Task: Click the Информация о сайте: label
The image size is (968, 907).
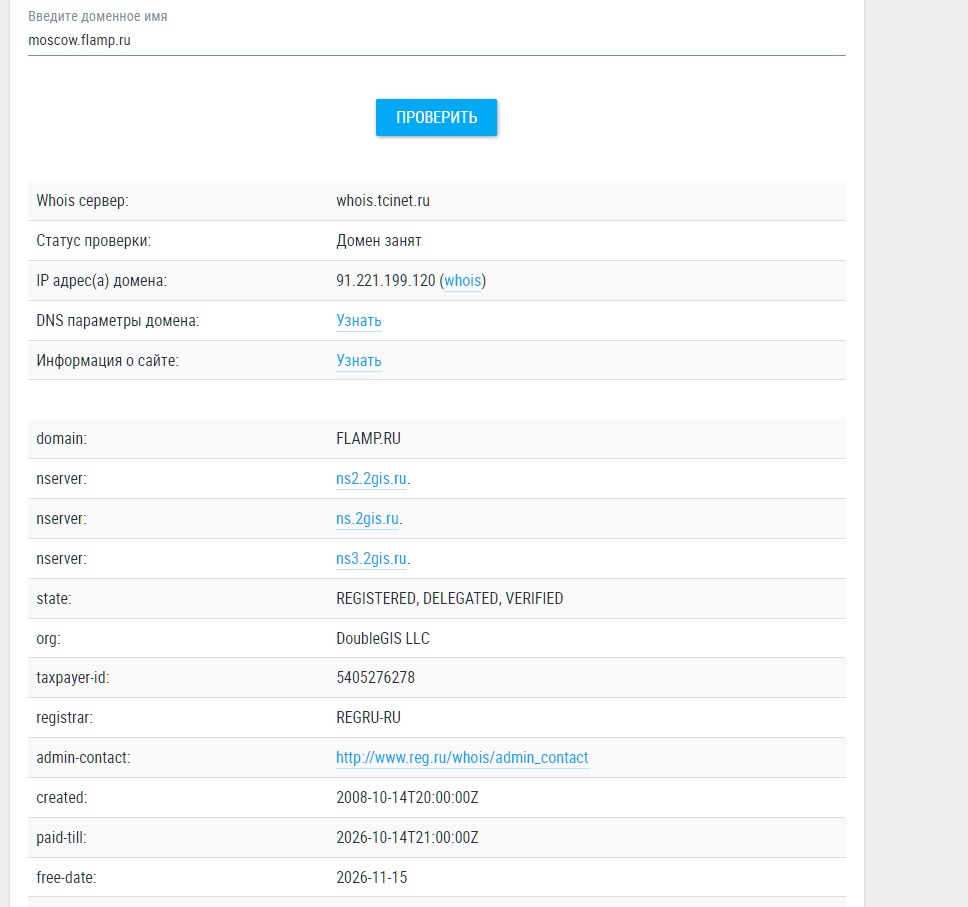Action: pos(107,361)
